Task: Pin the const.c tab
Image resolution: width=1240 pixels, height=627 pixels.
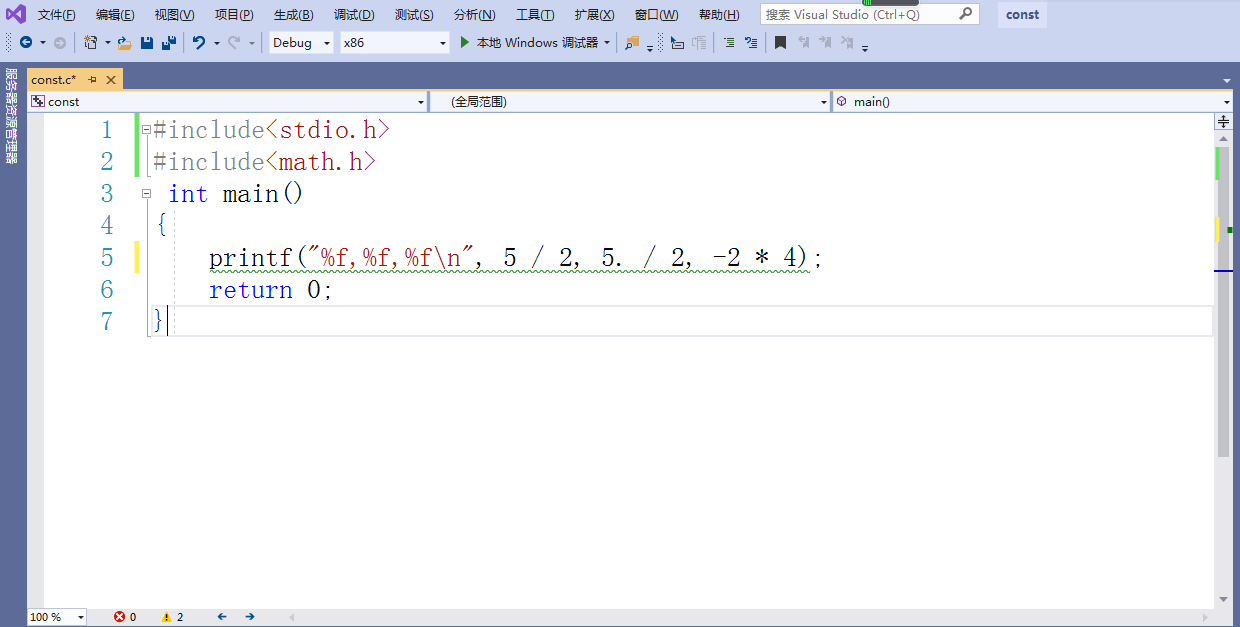Action: (92, 80)
